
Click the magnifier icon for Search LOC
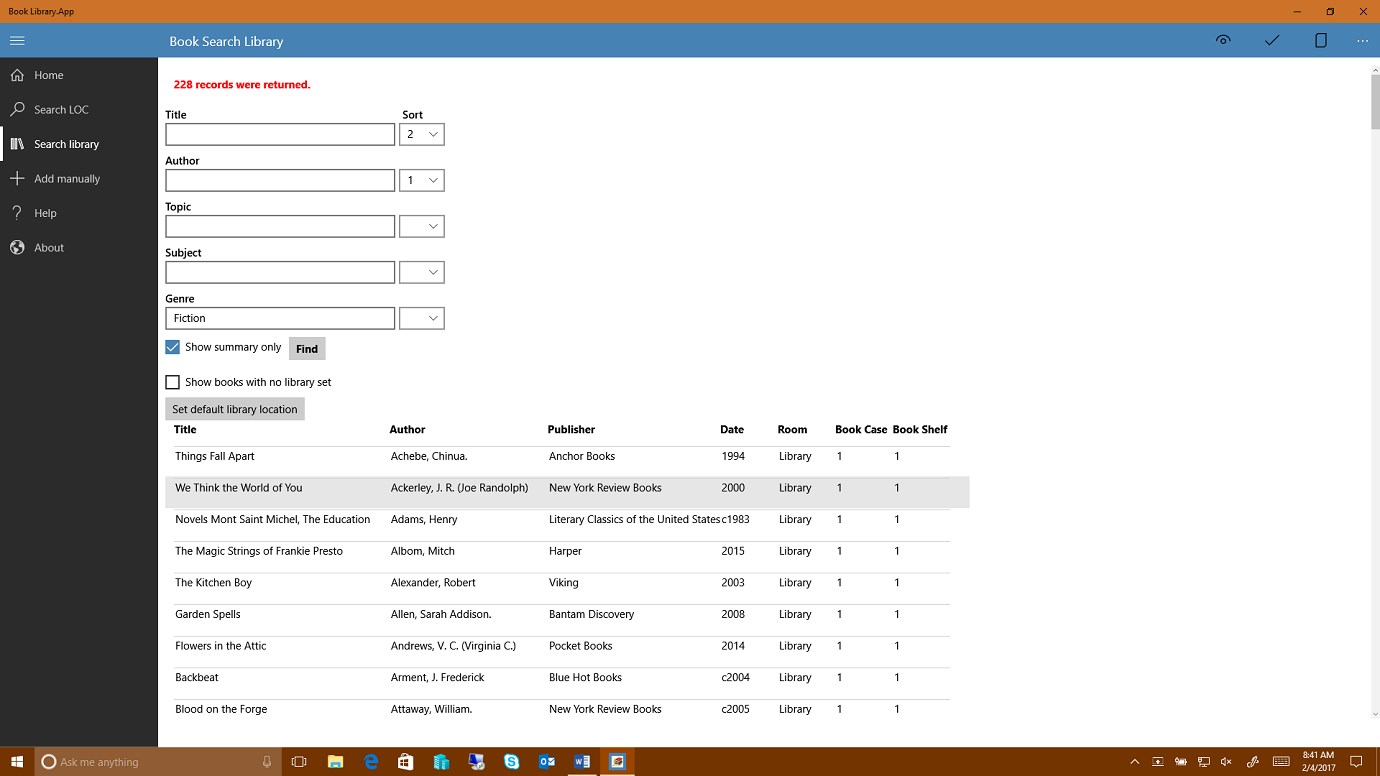[17, 109]
